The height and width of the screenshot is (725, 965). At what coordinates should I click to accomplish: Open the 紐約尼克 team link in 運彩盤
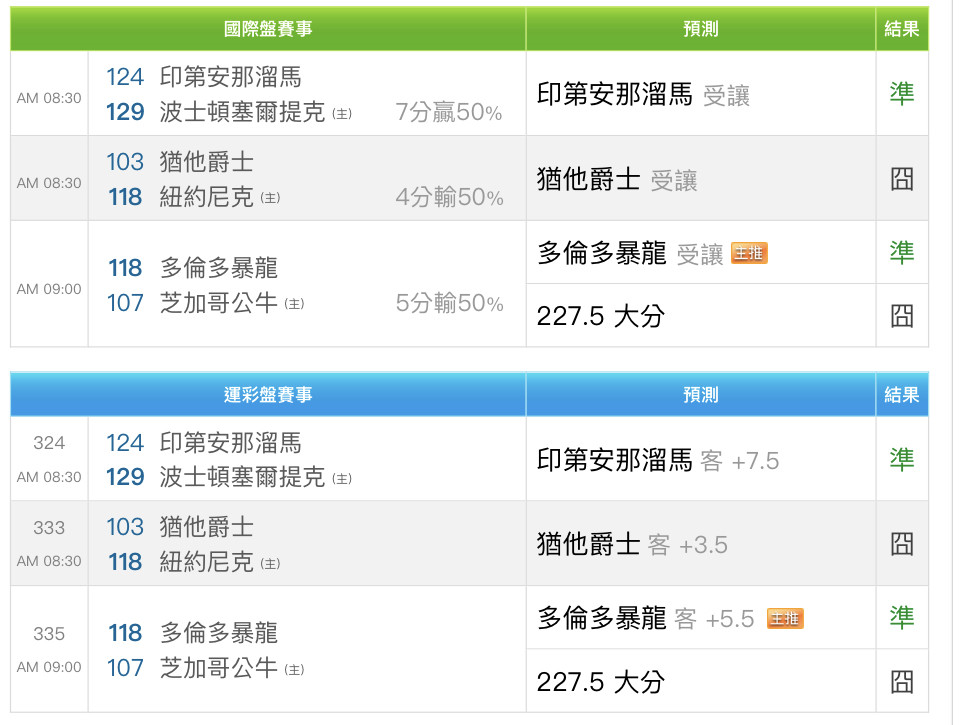coord(206,562)
